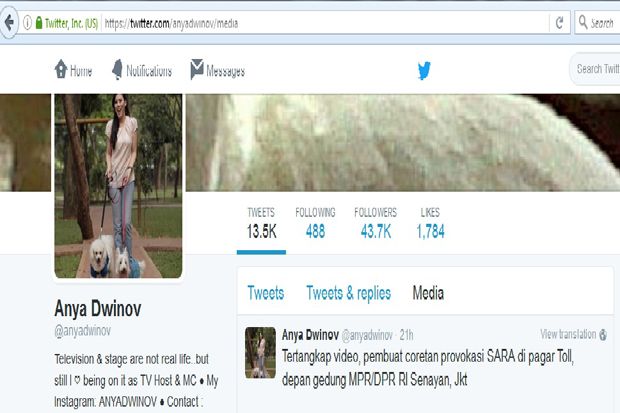Click the Home house icon
The image size is (620, 413).
click(x=61, y=69)
